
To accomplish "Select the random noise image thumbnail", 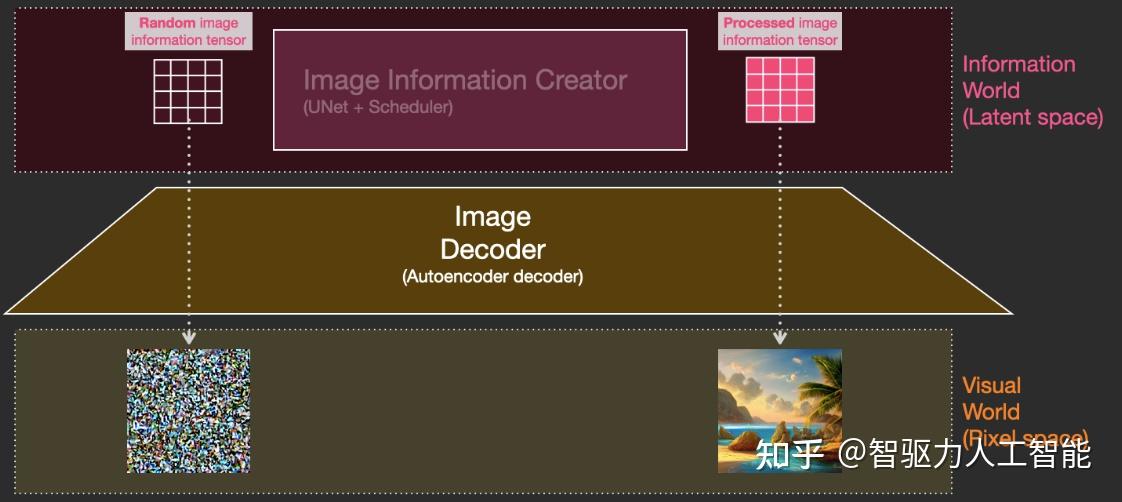I will click(189, 410).
